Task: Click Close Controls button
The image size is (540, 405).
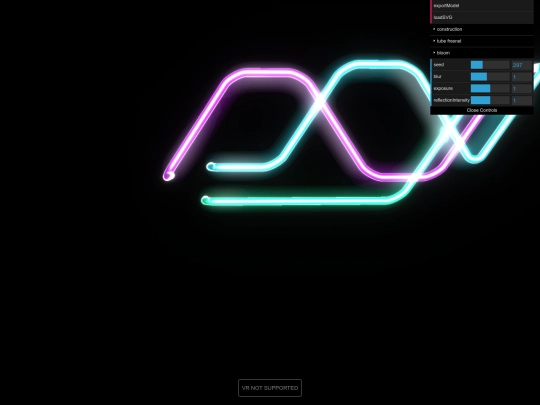Action: coord(482,110)
